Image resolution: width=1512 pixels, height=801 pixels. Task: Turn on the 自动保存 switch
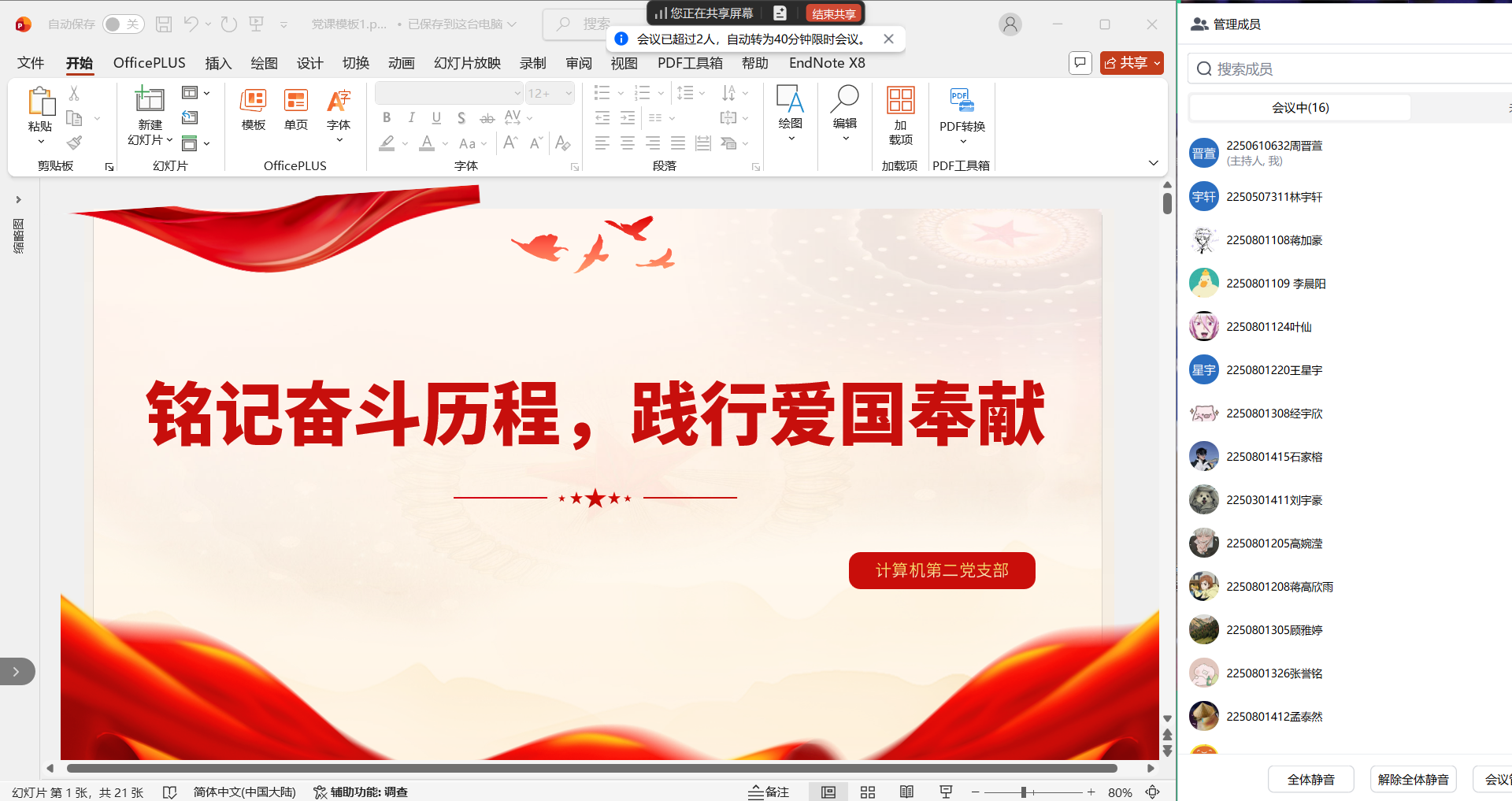point(123,24)
